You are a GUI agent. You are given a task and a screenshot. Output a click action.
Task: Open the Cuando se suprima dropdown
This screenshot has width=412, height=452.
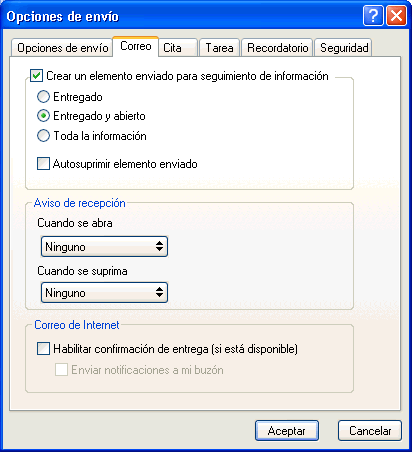104,293
